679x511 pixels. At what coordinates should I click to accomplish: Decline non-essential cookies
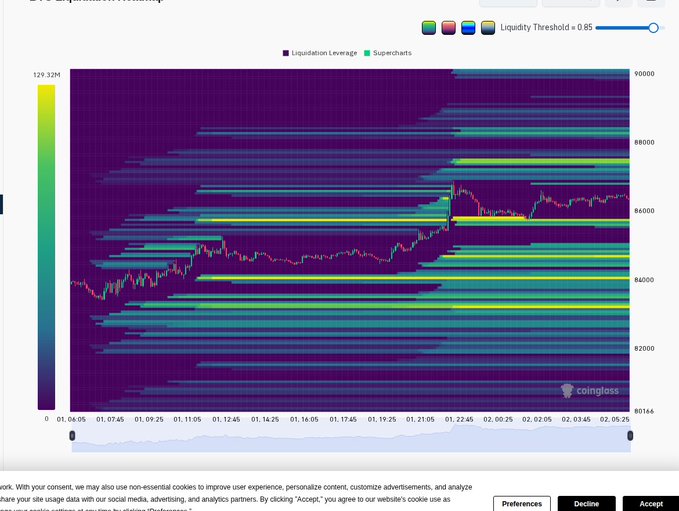click(x=586, y=504)
